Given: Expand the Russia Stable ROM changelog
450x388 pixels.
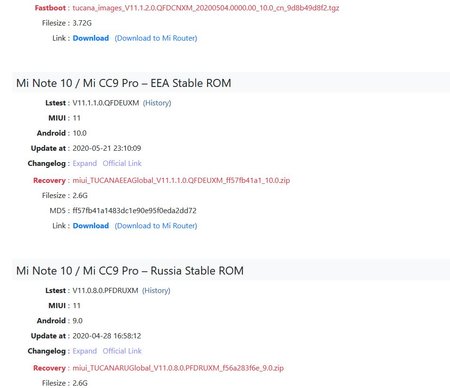Looking at the screenshot, I should (85, 351).
